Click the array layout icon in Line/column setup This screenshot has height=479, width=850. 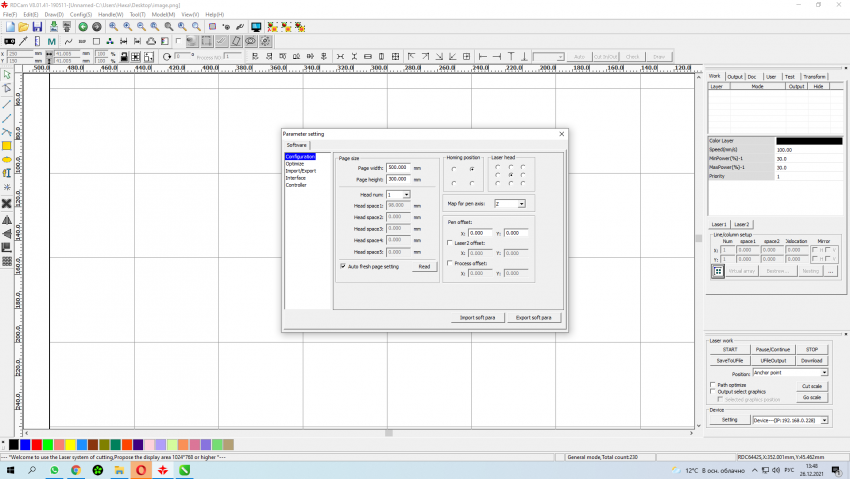717,271
